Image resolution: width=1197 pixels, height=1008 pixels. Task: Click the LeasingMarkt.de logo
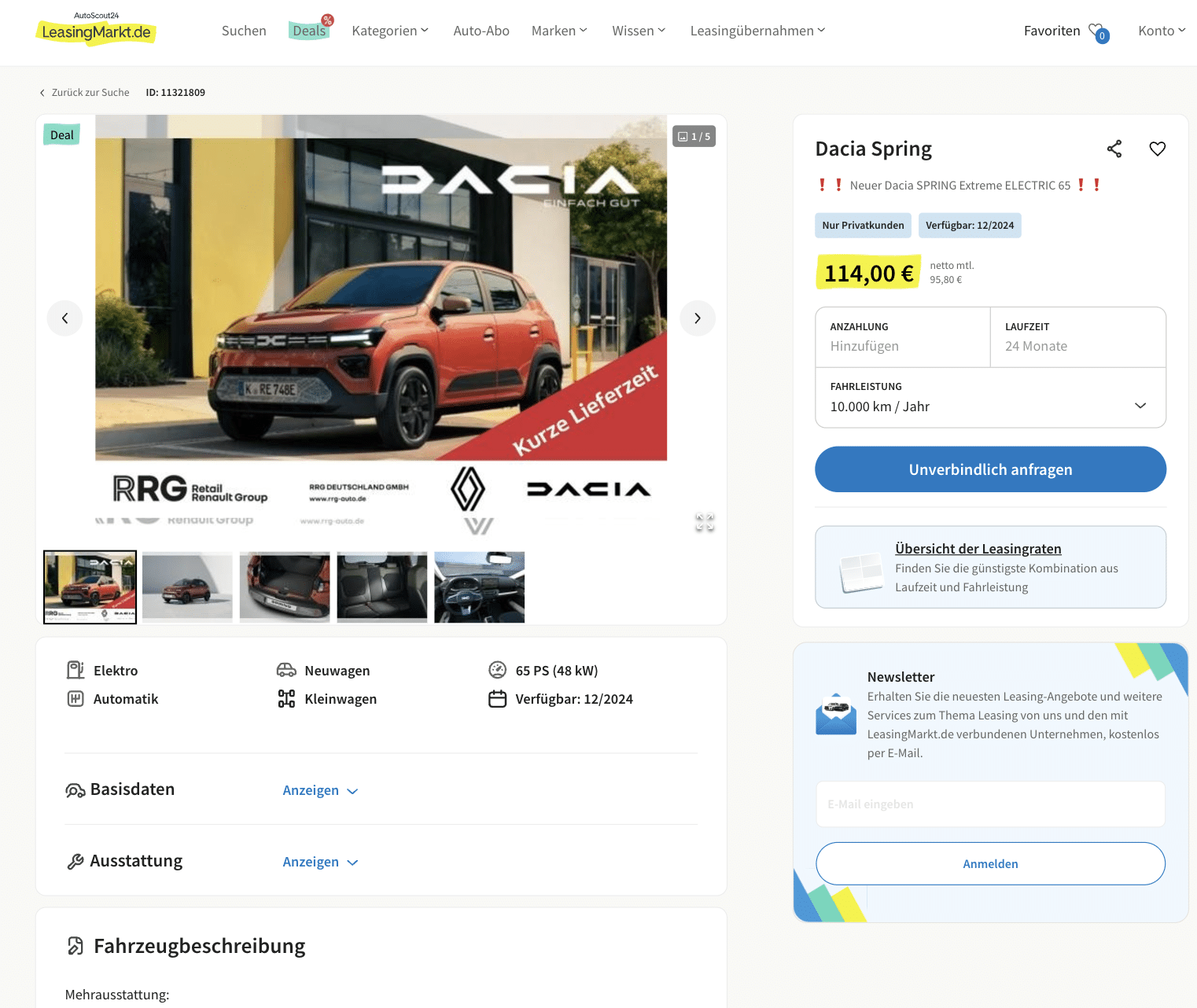tap(96, 28)
